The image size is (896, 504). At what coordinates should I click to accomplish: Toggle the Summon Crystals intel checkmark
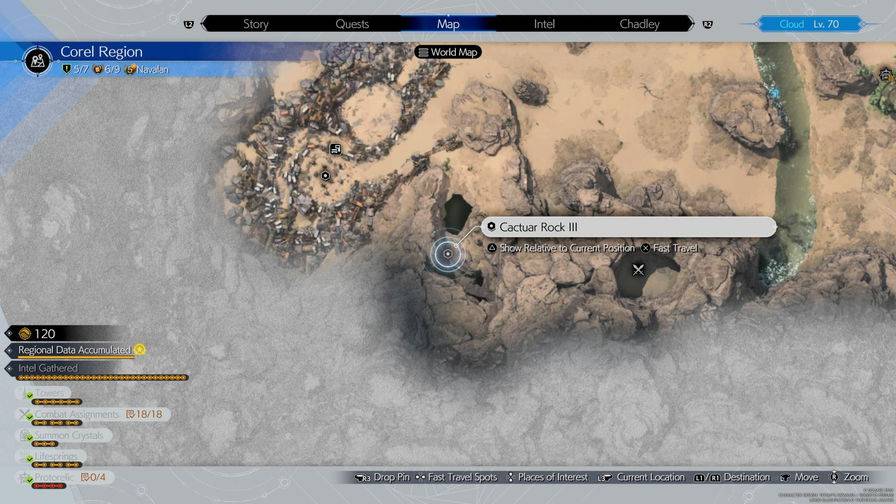click(x=29, y=436)
